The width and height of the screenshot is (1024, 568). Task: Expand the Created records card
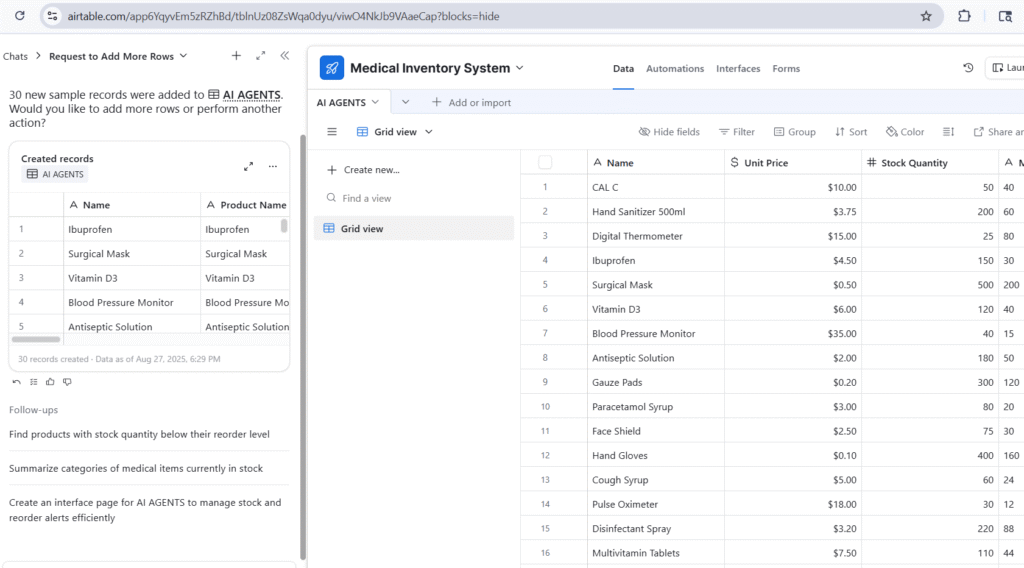248,166
